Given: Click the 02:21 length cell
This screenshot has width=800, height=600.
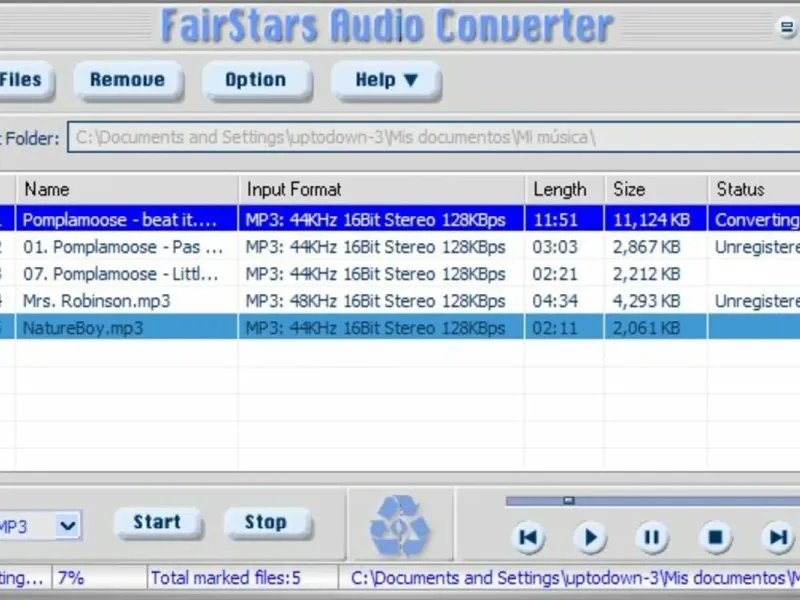Looking at the screenshot, I should point(564,274).
